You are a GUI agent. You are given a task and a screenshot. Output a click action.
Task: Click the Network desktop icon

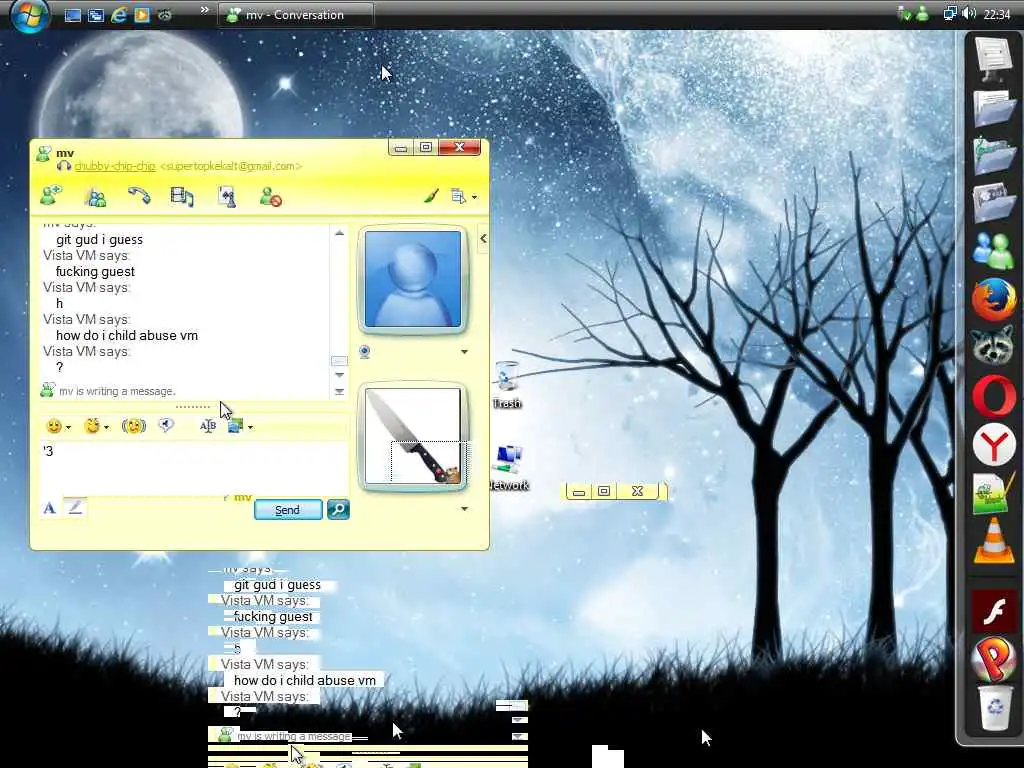[509, 467]
